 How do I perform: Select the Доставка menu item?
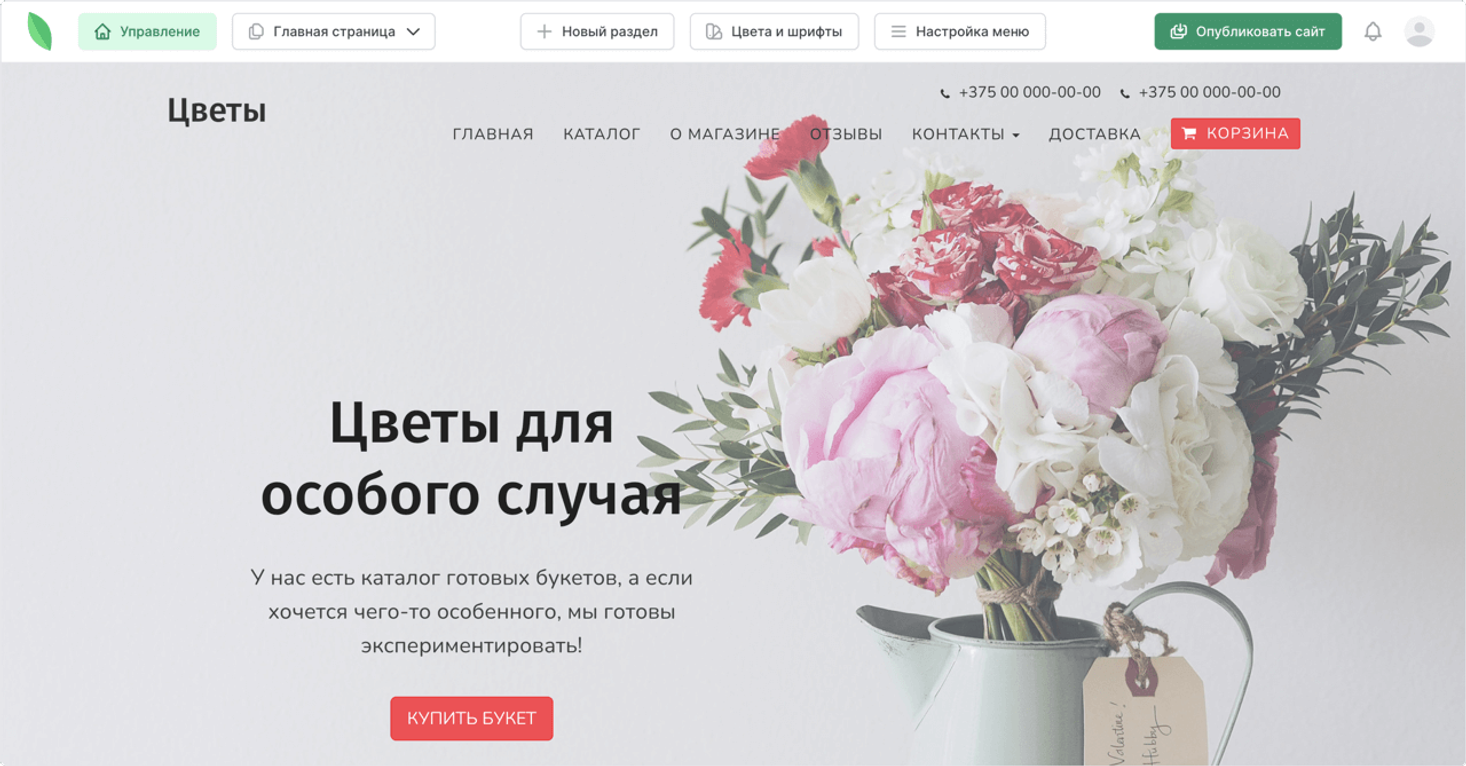coord(1095,134)
